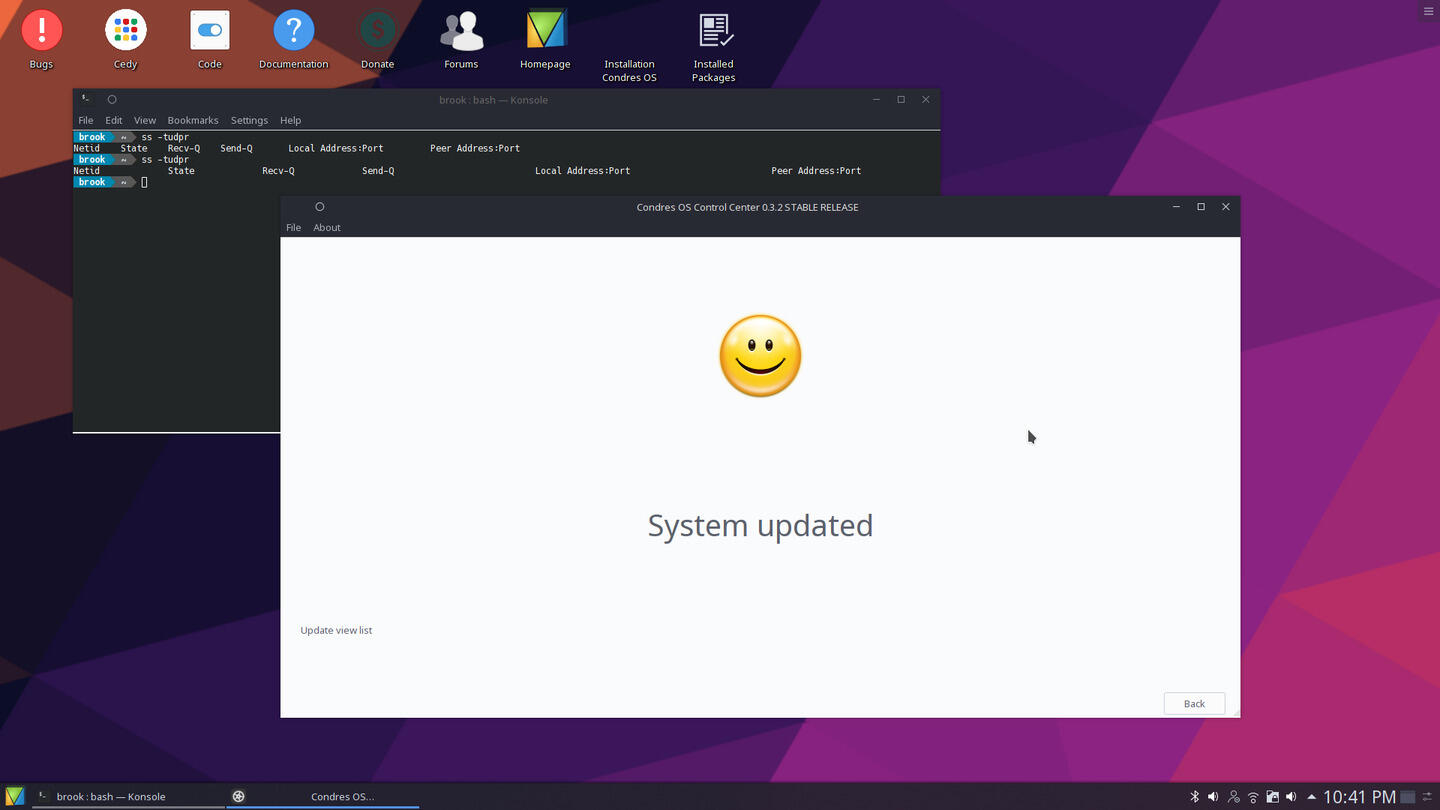
Task: Open the user status tray icon
Action: click(1233, 797)
